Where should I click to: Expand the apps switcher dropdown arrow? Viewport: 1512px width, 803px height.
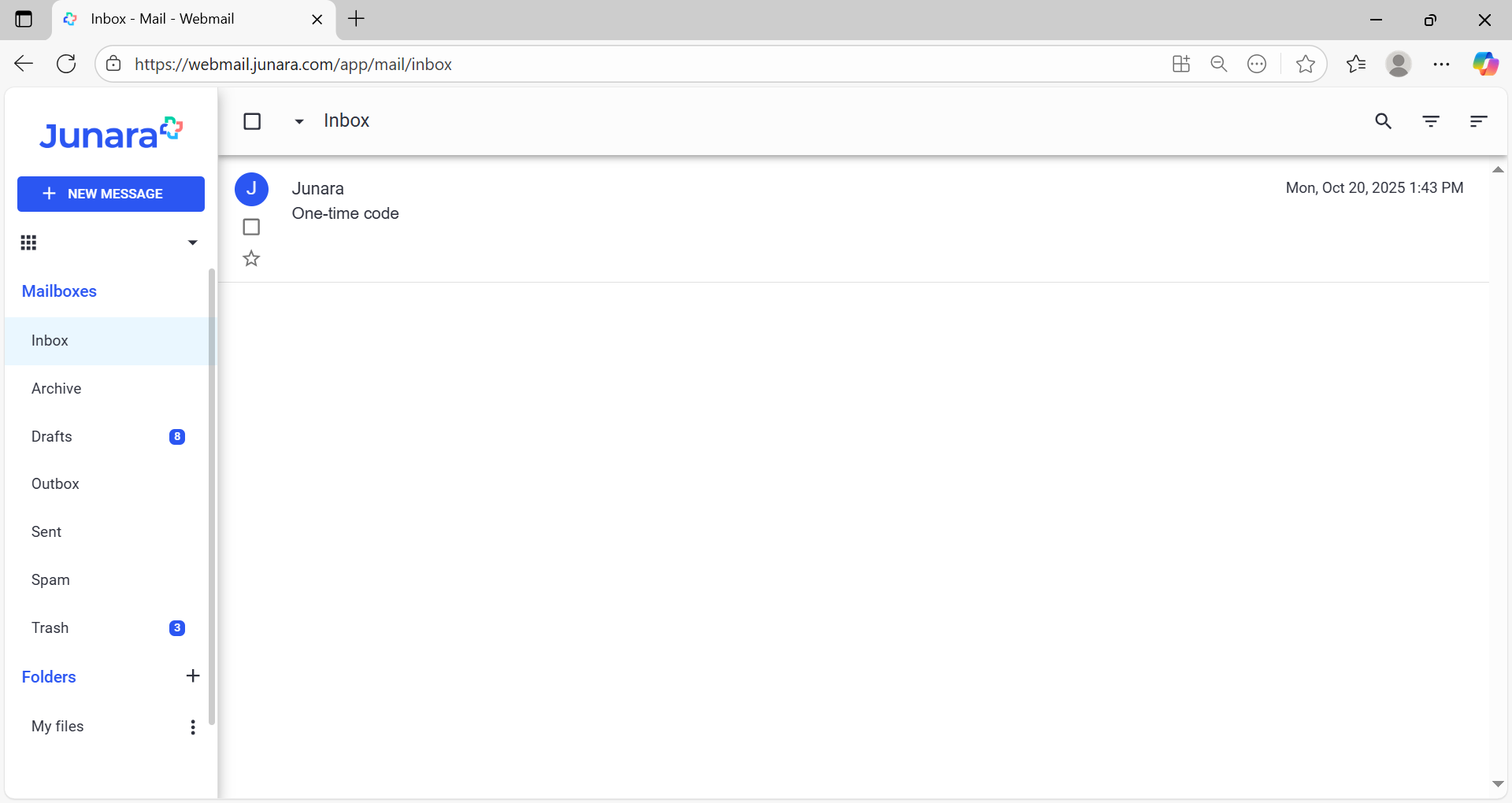[x=192, y=242]
